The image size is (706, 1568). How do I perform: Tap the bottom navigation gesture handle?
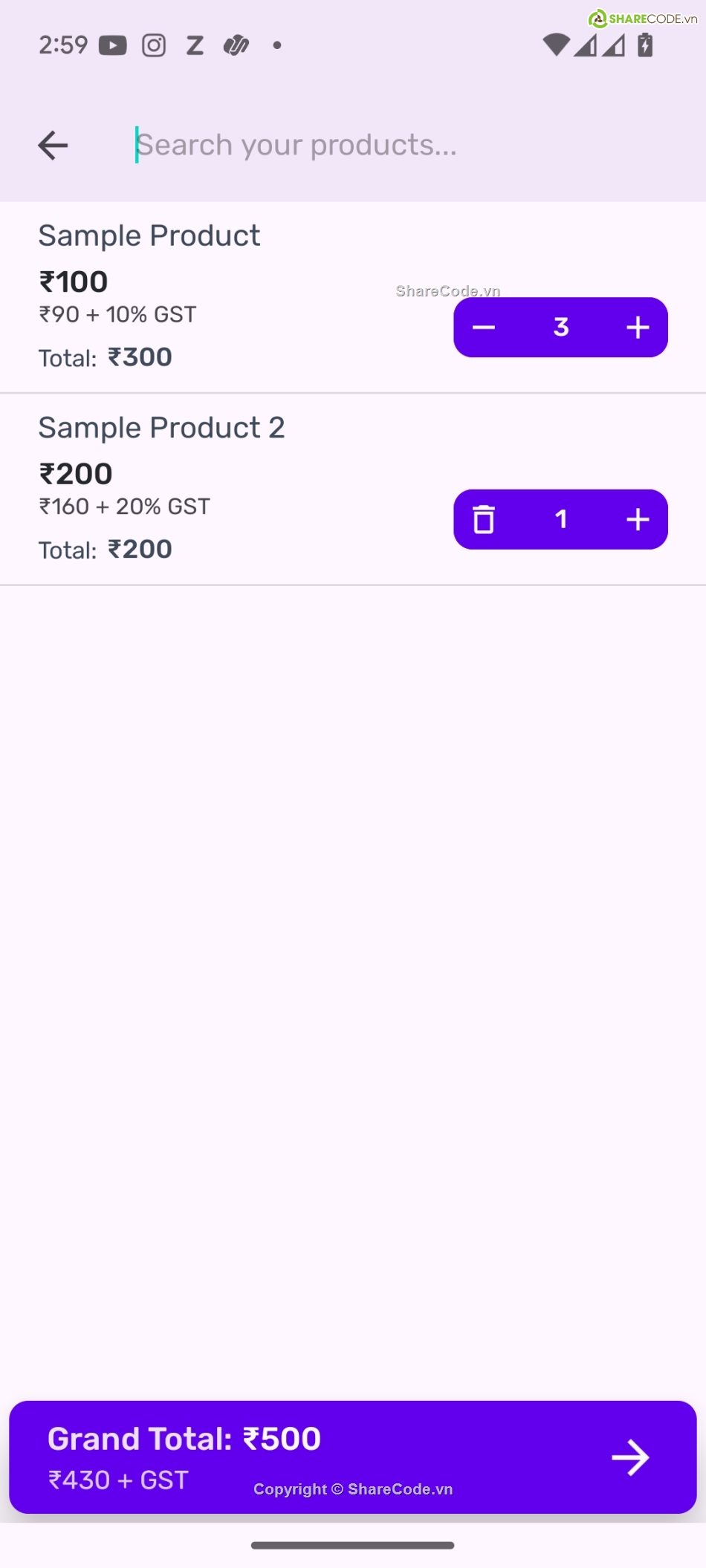point(353,1545)
